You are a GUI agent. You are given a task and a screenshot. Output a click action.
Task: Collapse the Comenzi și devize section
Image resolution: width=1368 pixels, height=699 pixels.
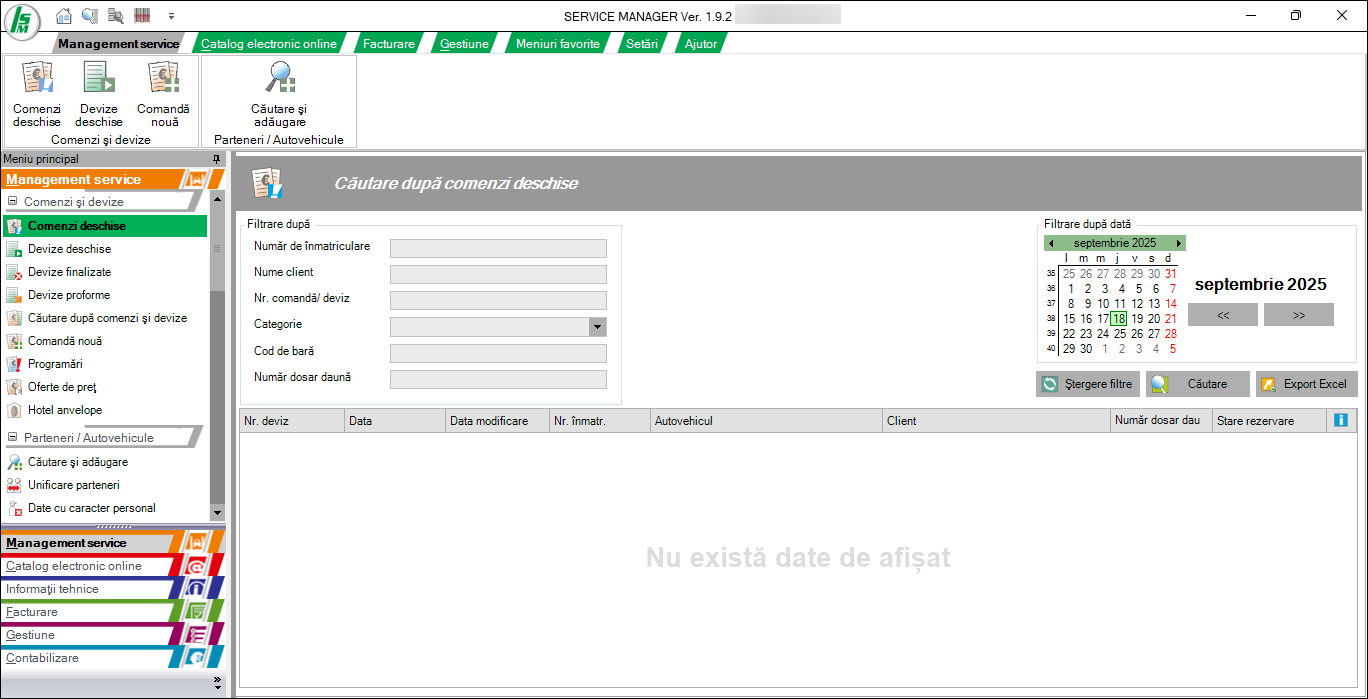click(14, 202)
